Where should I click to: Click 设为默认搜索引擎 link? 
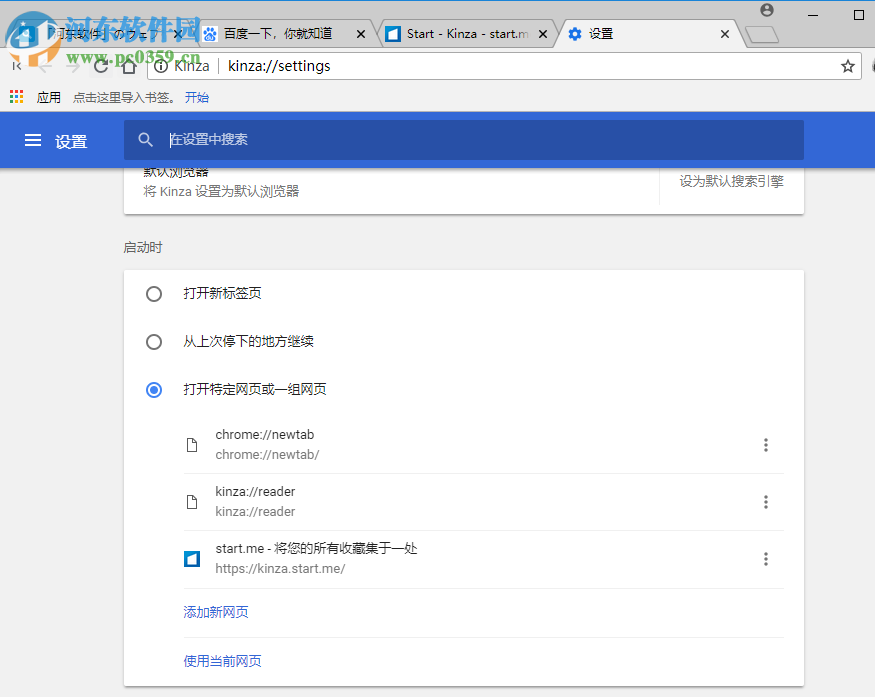[x=731, y=182]
